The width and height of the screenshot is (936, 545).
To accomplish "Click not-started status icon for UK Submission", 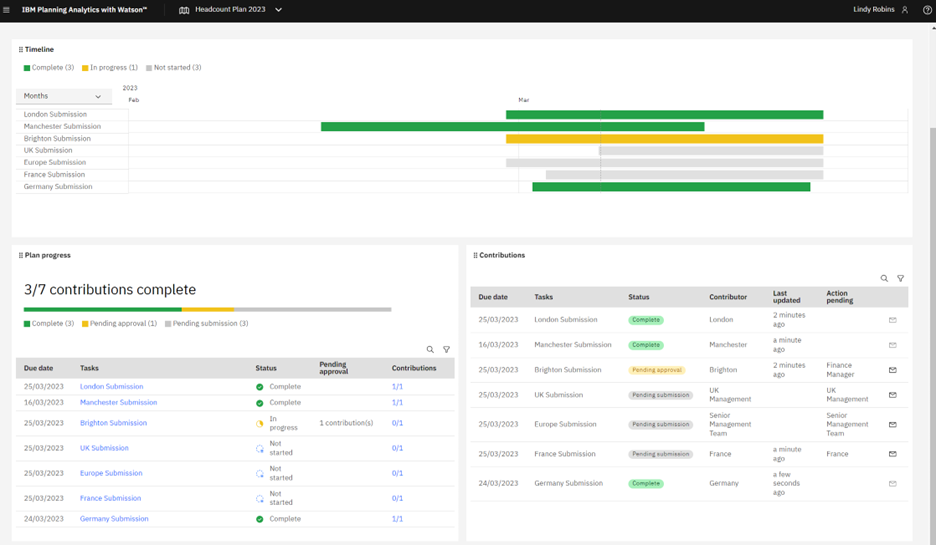I will [x=260, y=449].
